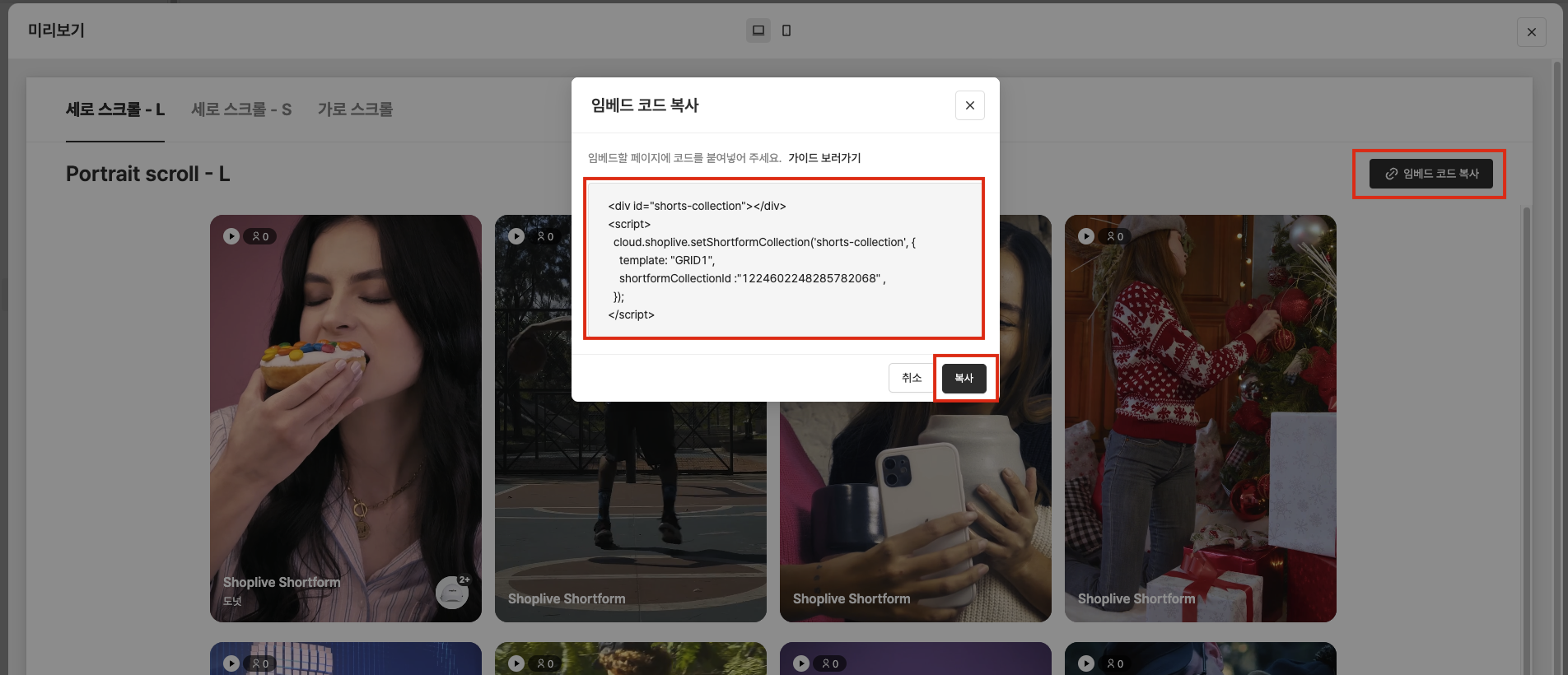The width and height of the screenshot is (1568, 675).
Task: Switch preview to desktop view icon
Action: 758,30
